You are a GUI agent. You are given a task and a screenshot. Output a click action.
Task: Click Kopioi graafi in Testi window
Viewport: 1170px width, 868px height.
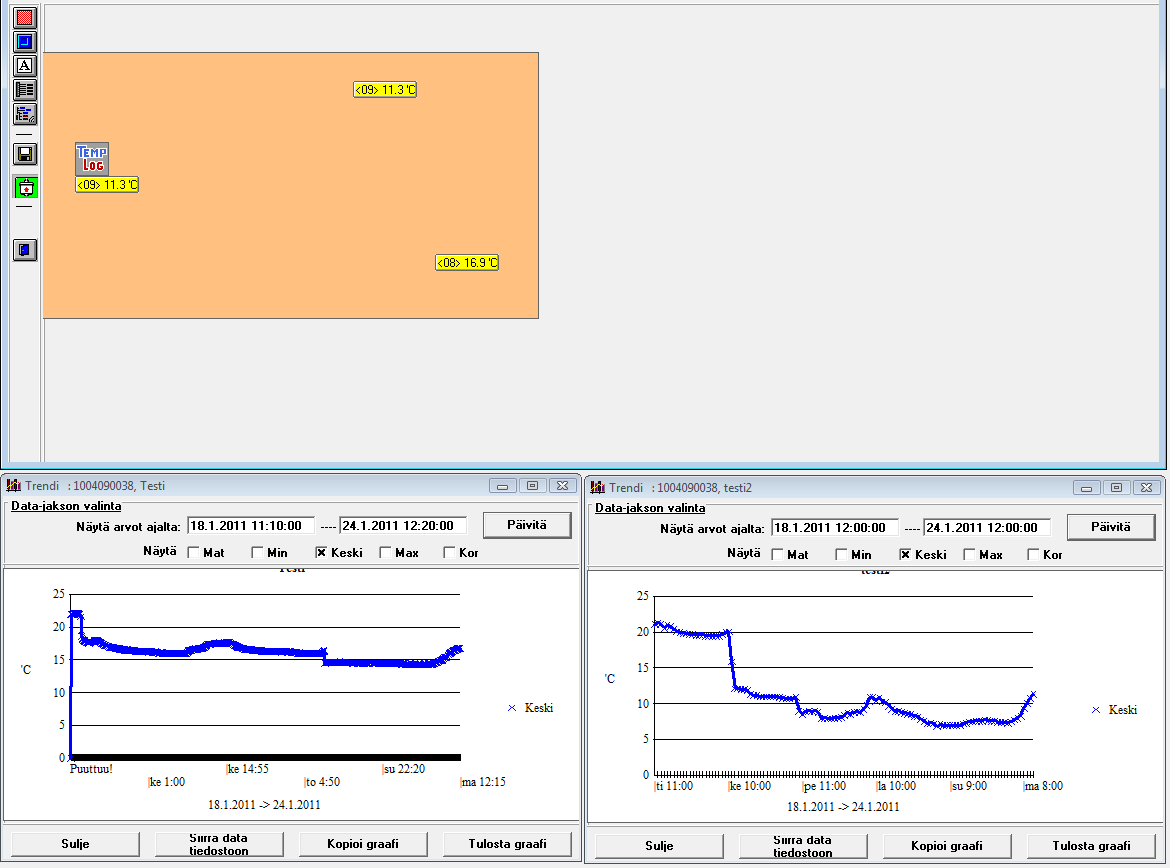363,844
